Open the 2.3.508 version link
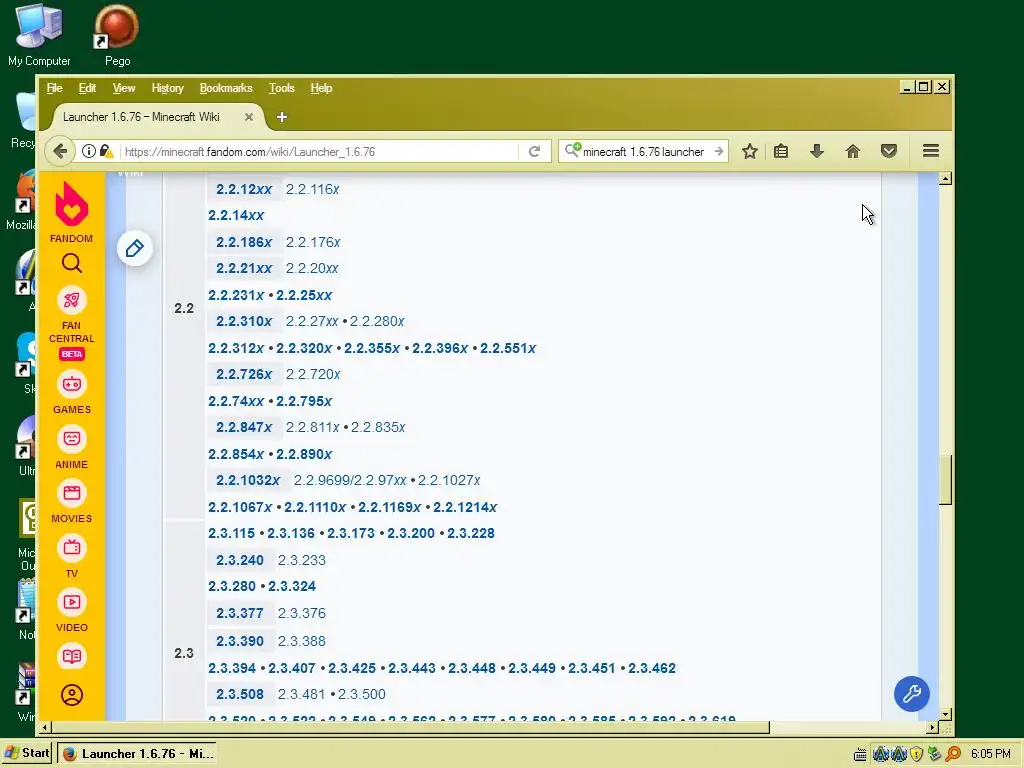 click(240, 694)
